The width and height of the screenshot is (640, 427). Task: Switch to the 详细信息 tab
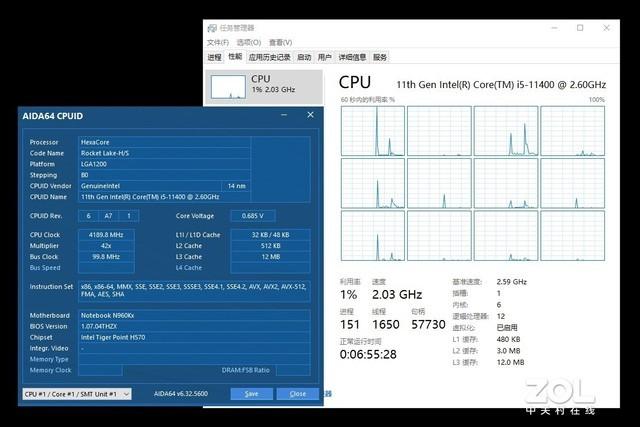click(x=352, y=57)
